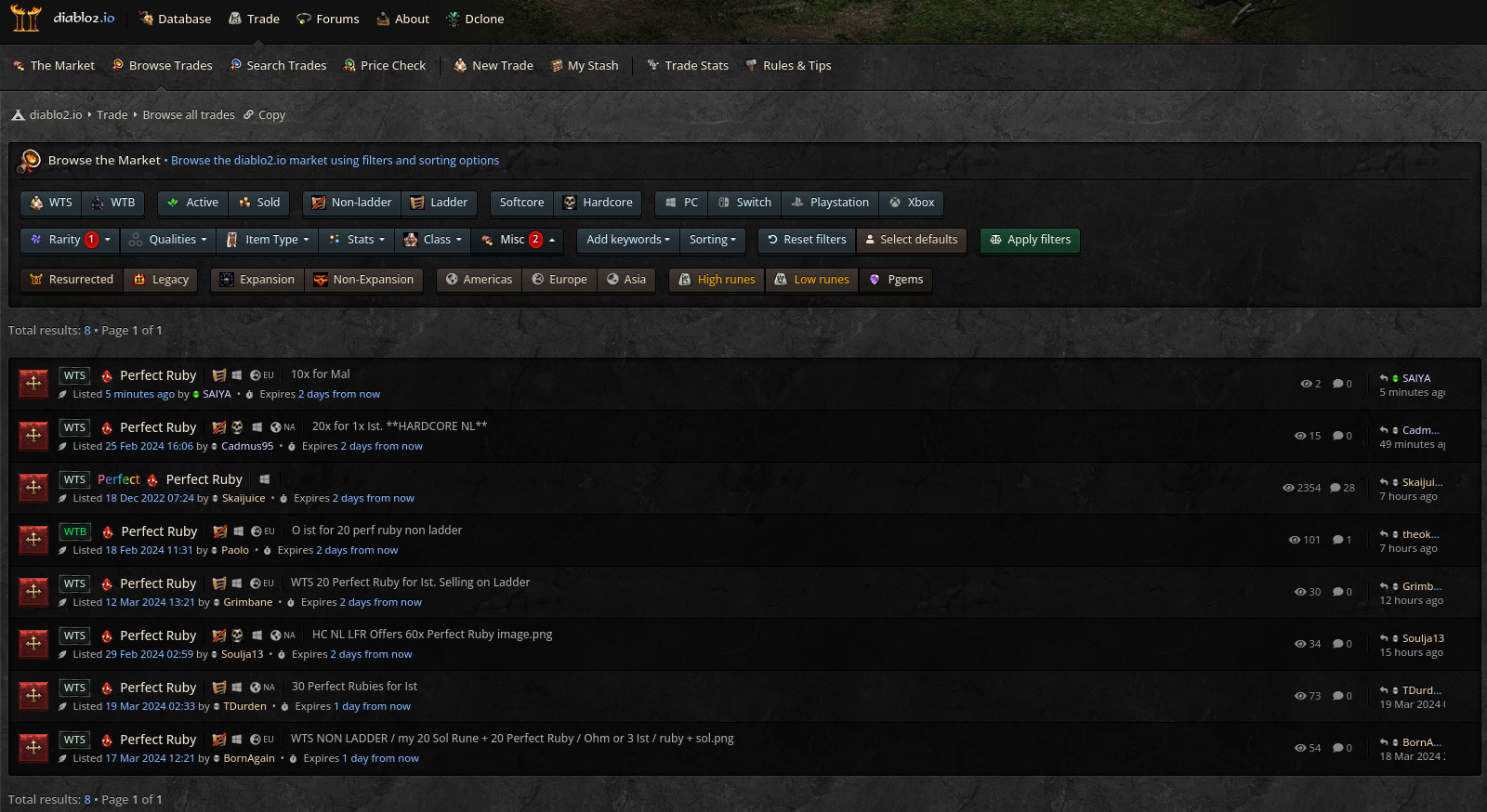Click the comments bubble icon on Skaijuice's listing
This screenshot has width=1487, height=812.
pyautogui.click(x=1336, y=488)
